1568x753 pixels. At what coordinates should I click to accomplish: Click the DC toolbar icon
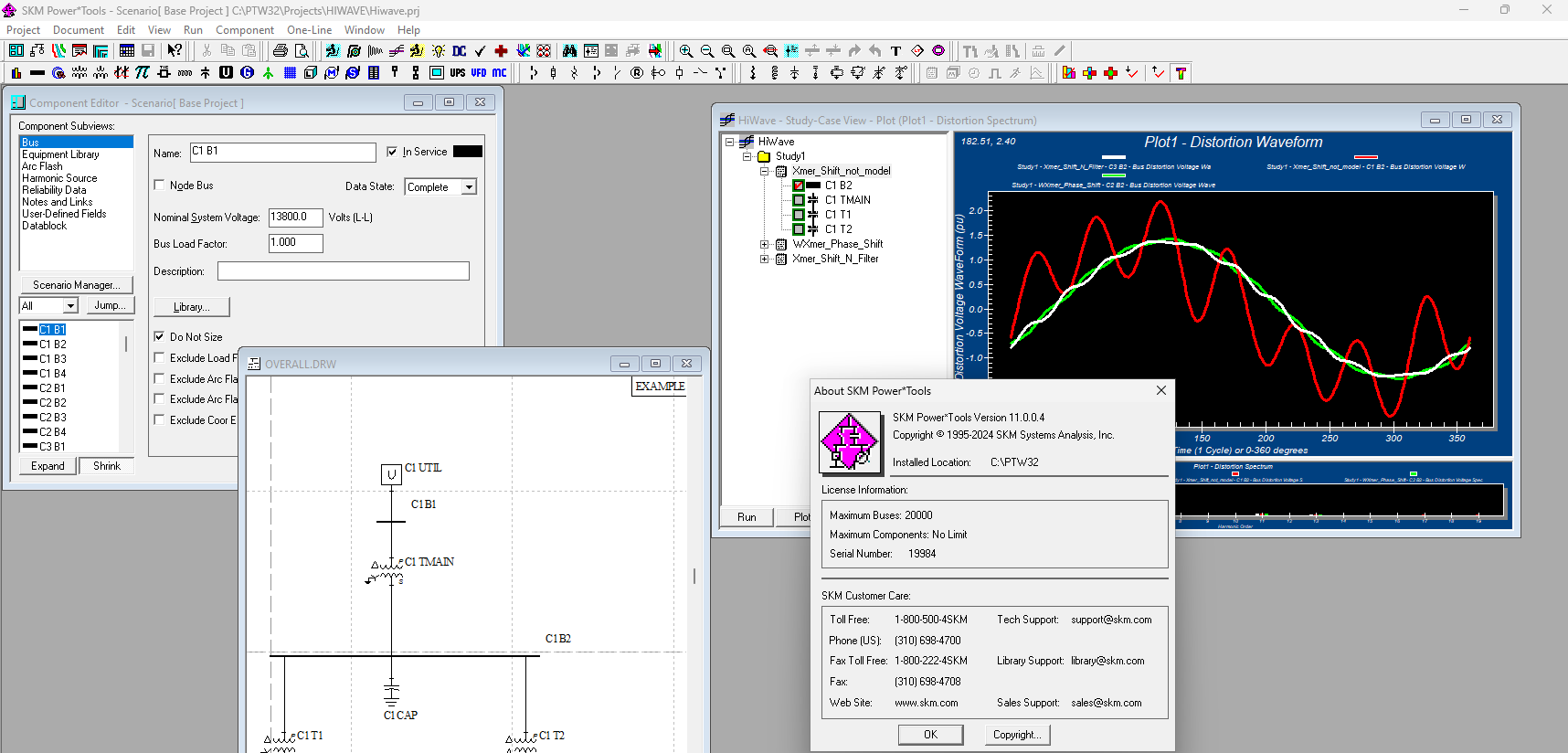click(x=459, y=51)
